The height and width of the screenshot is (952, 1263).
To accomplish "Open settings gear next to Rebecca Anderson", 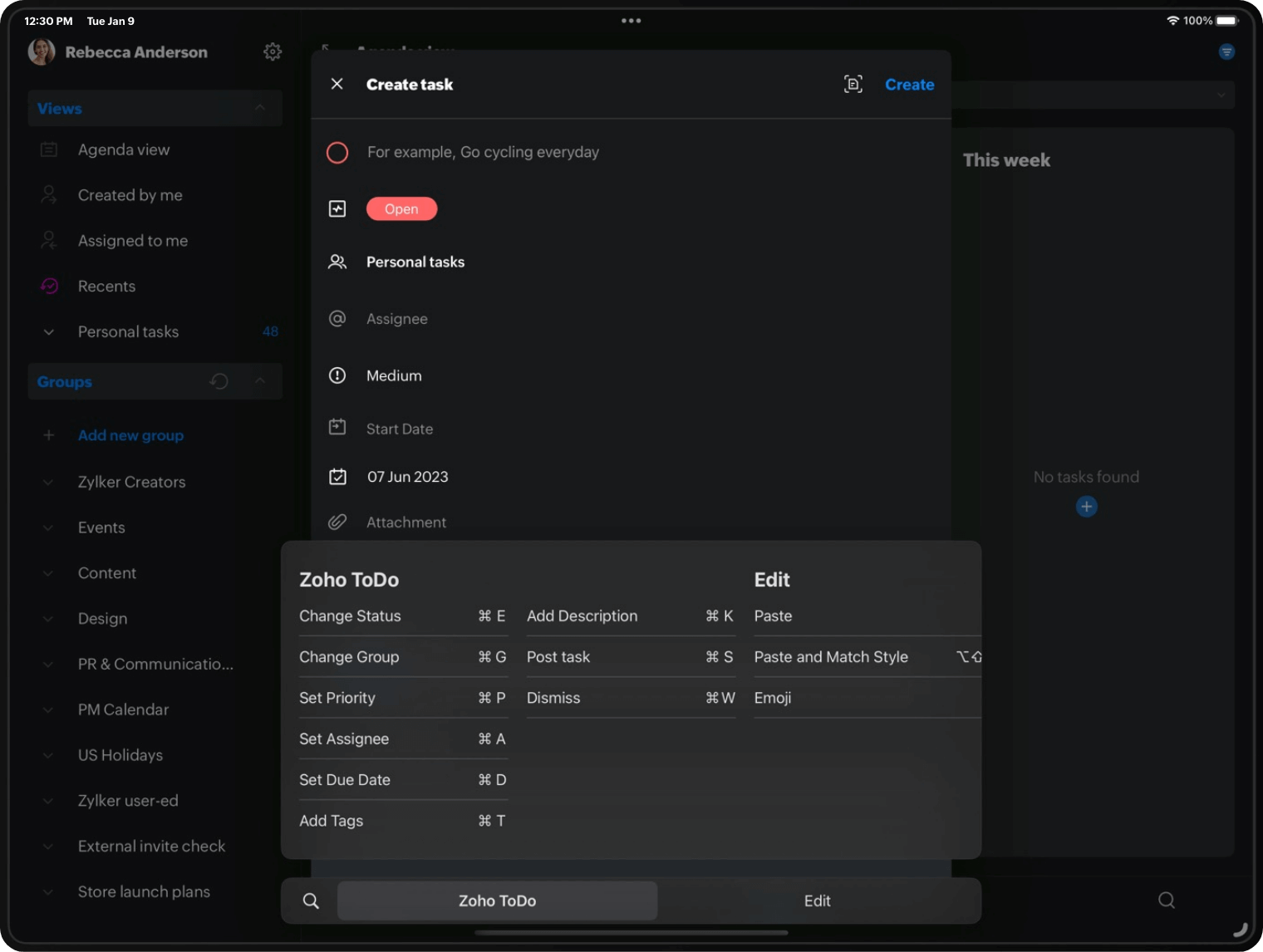I will [273, 52].
